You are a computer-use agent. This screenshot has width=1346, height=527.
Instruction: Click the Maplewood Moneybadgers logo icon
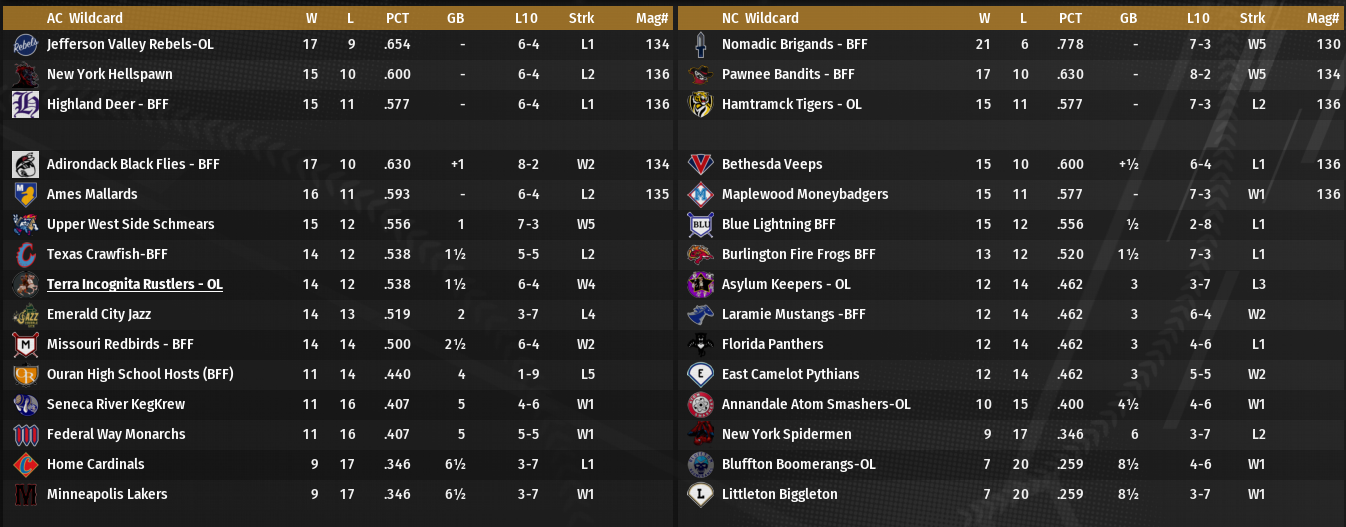click(700, 195)
